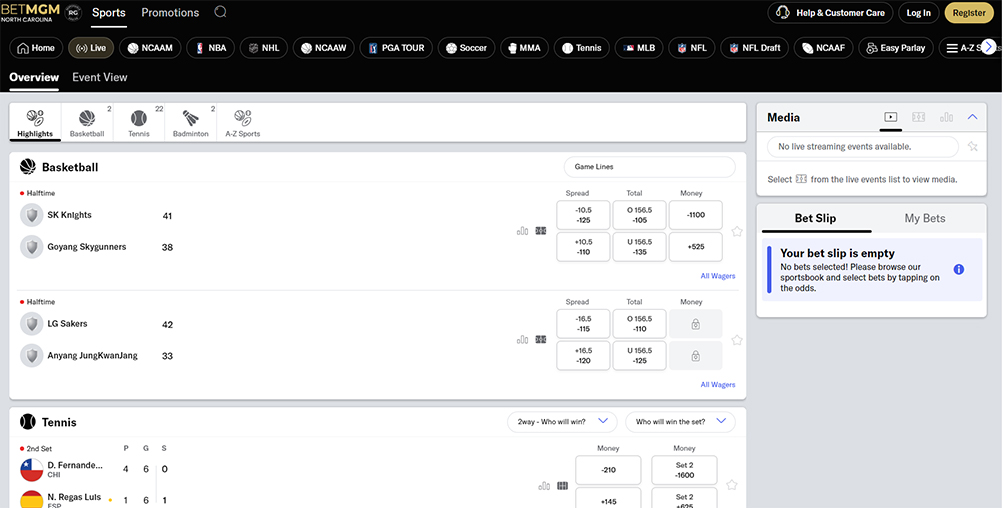Favorite the Fernandez tennis match star

click(732, 486)
